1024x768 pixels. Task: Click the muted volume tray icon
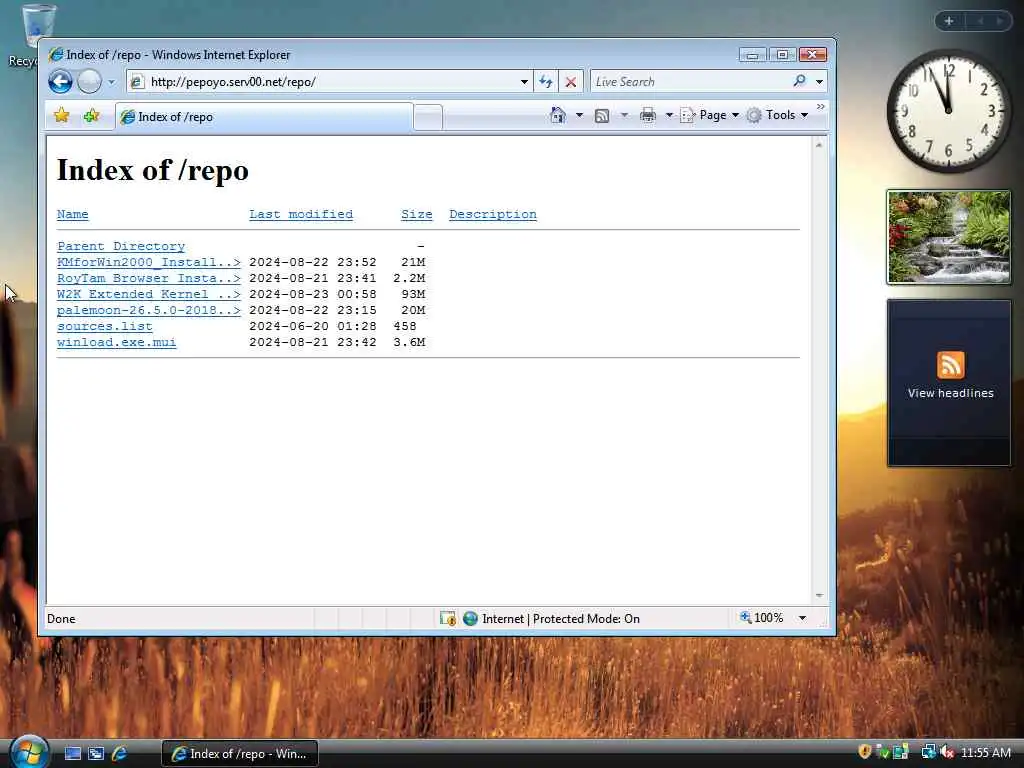pos(948,752)
